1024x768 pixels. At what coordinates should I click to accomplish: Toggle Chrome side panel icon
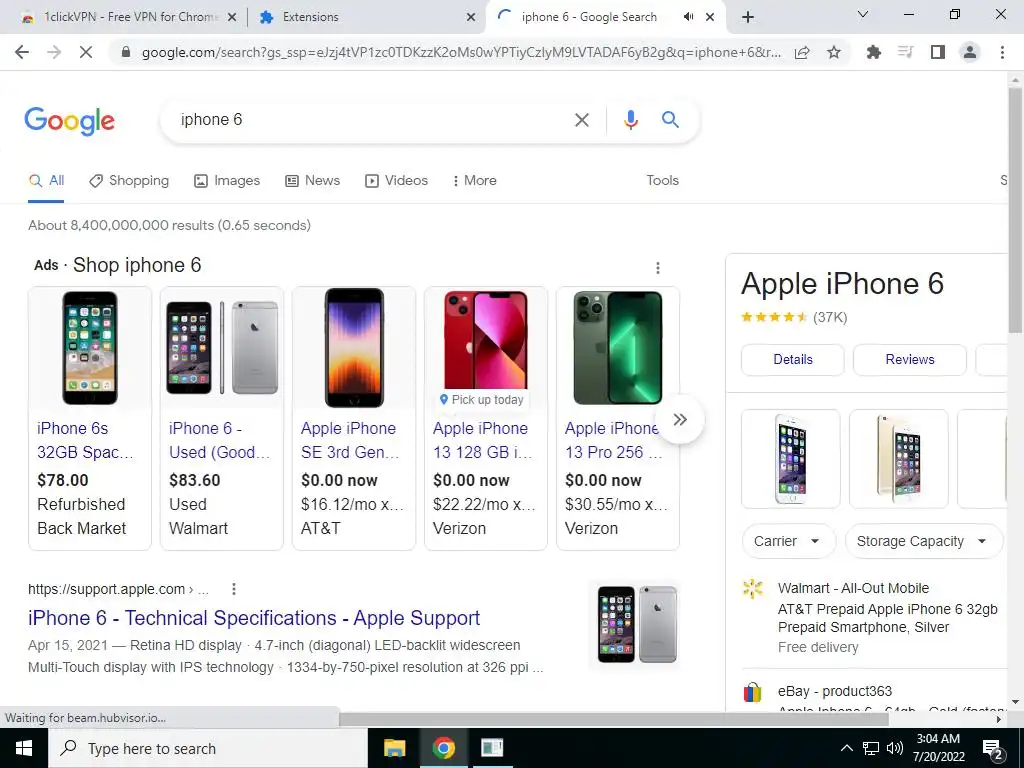938,52
